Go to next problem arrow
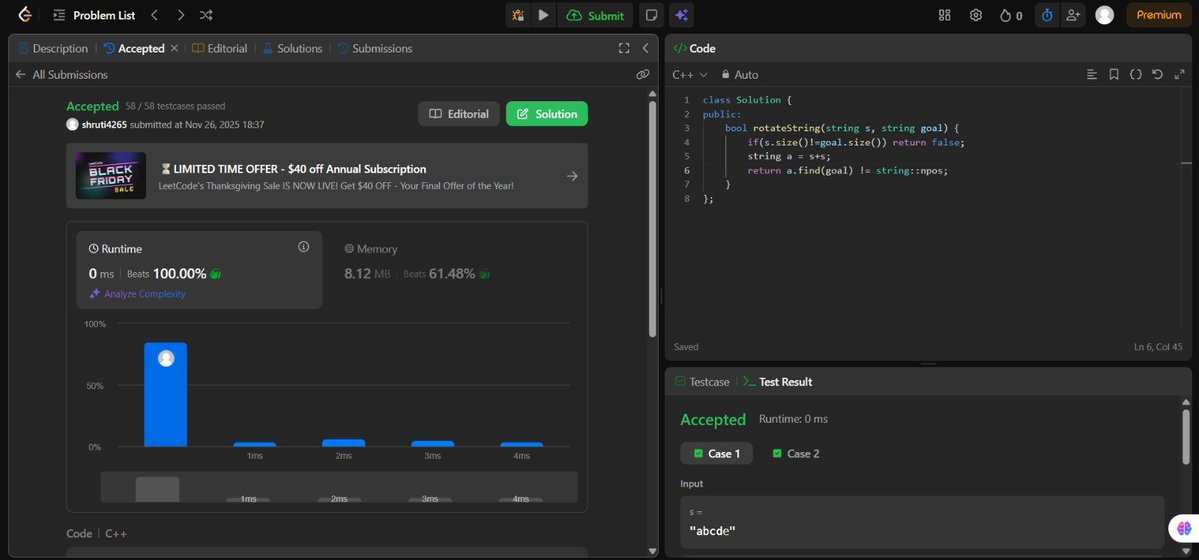 tap(180, 15)
